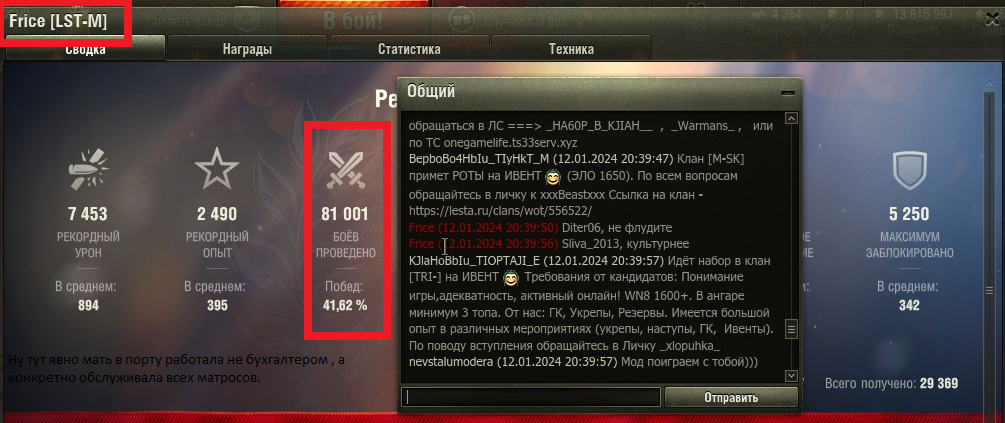1005x423 pixels.
Task: Go to the Сводка tab
Action: (x=85, y=49)
